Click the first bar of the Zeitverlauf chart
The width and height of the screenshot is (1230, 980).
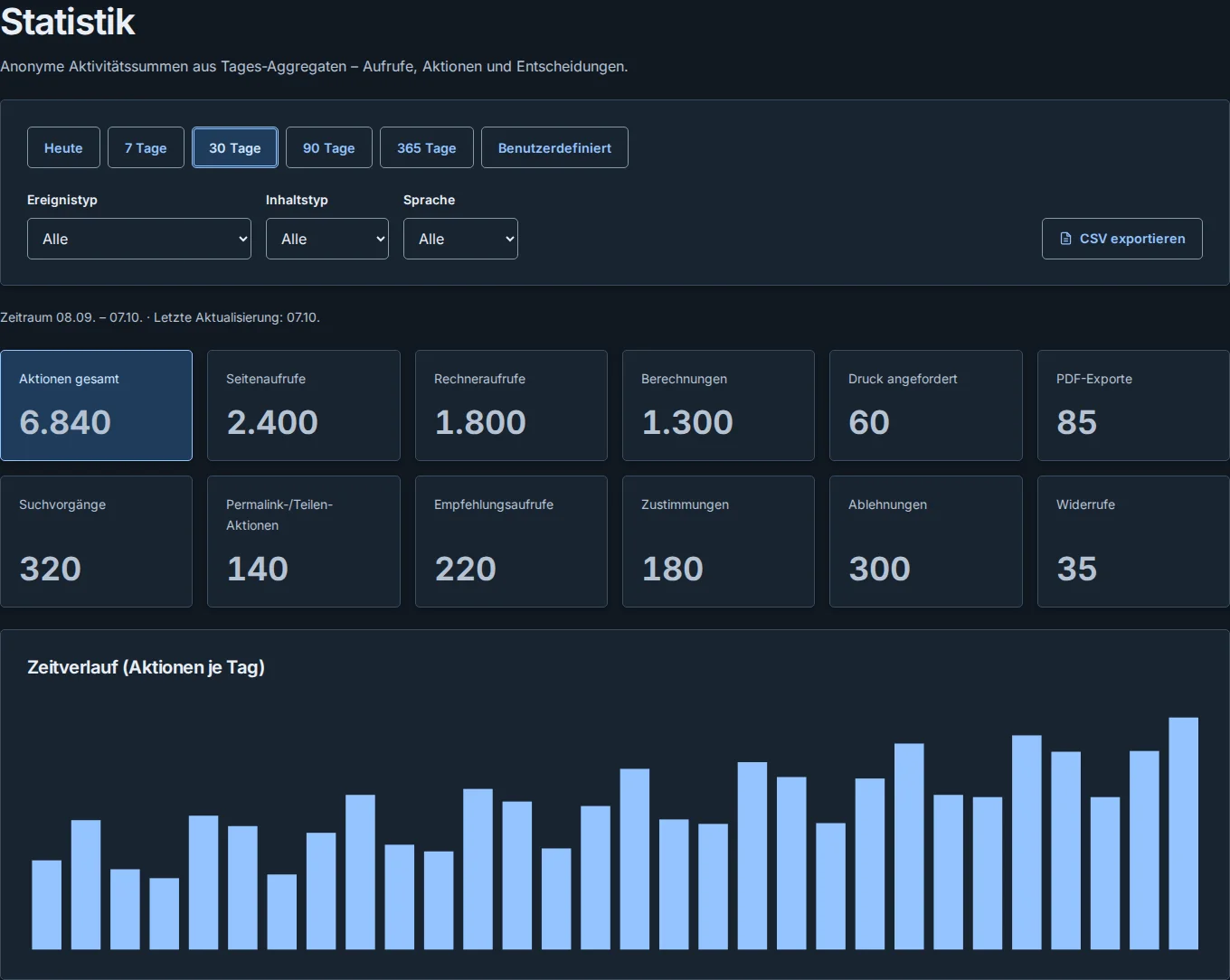point(47,905)
